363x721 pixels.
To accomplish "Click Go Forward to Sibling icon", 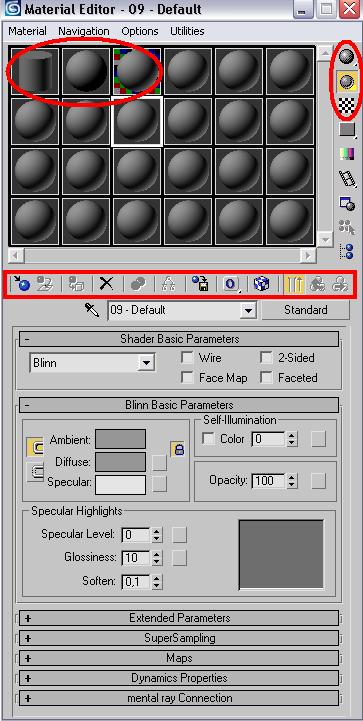I will (341, 285).
